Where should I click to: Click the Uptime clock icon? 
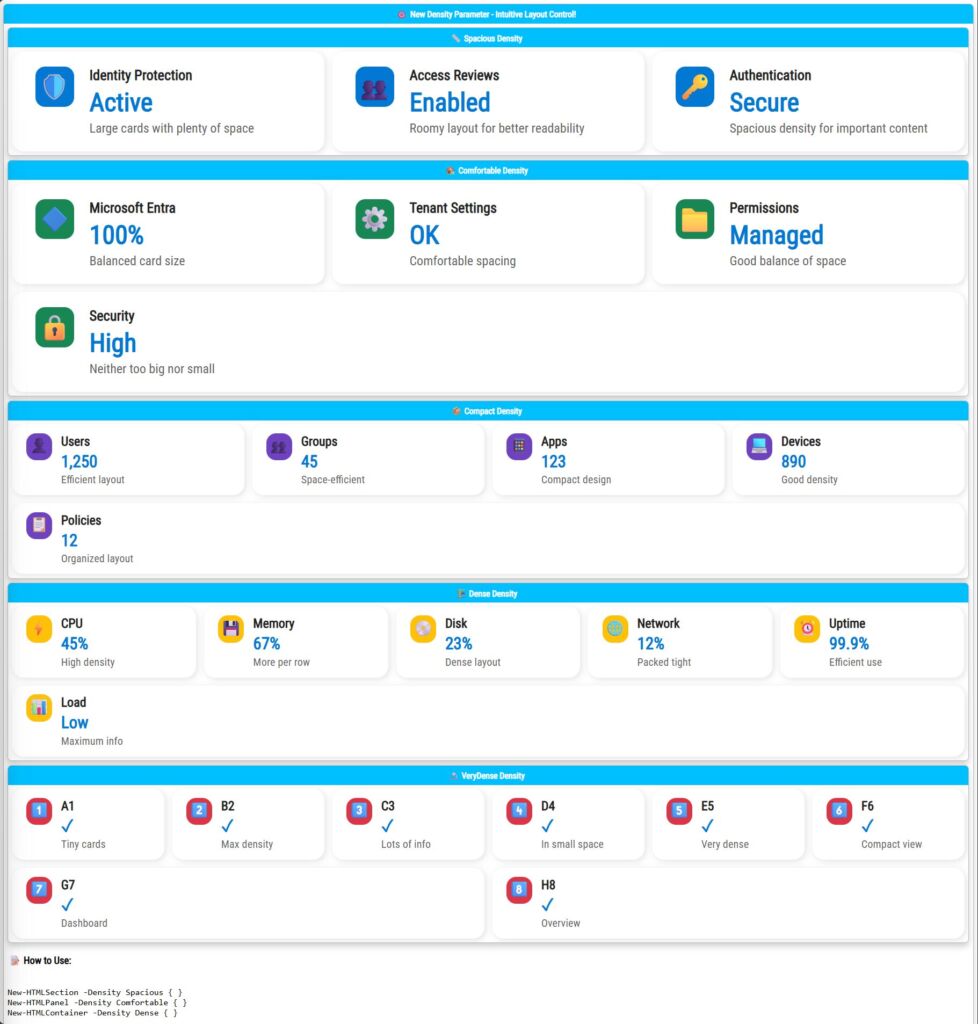[807, 629]
